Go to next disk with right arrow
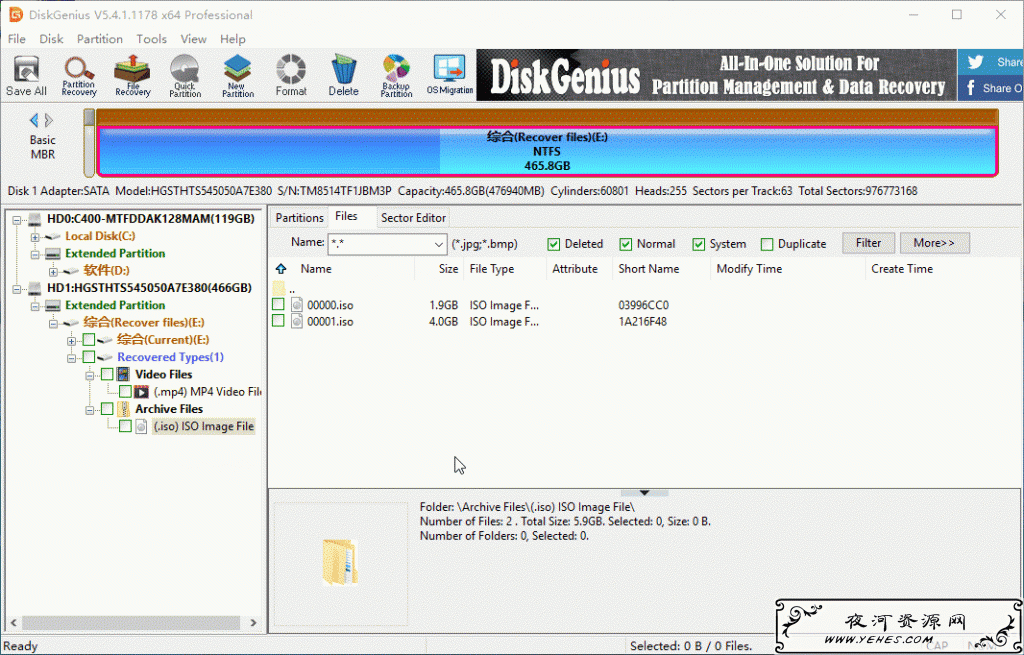1024x655 pixels. pyautogui.click(x=49, y=120)
